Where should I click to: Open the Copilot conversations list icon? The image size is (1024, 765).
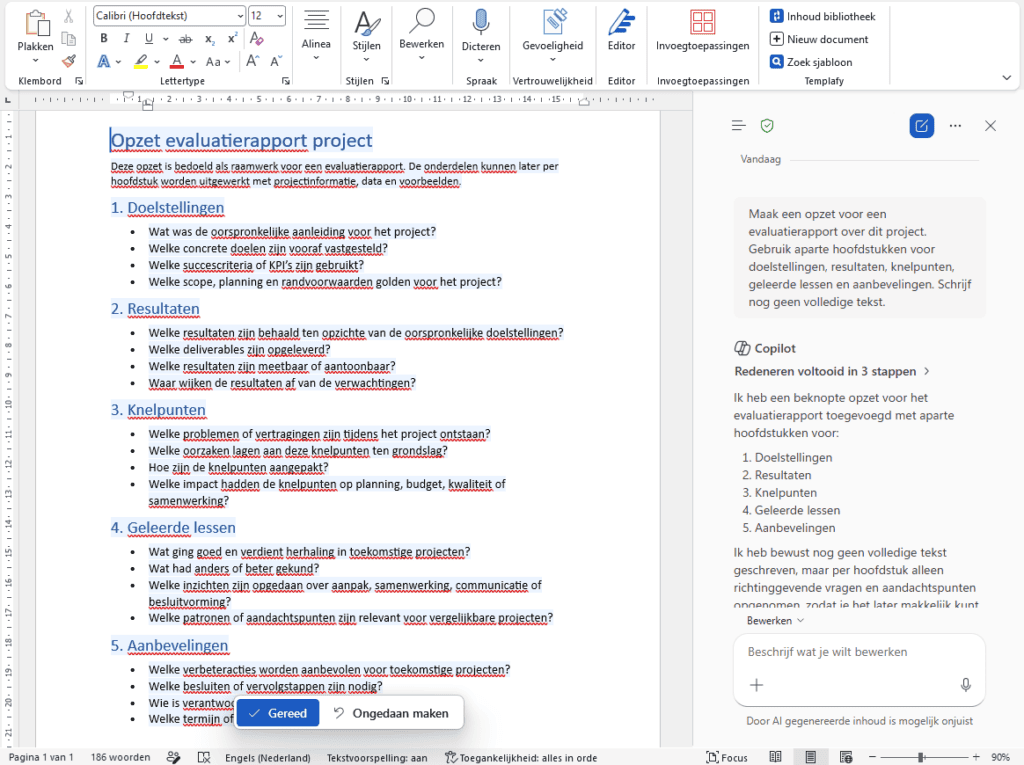pos(739,125)
